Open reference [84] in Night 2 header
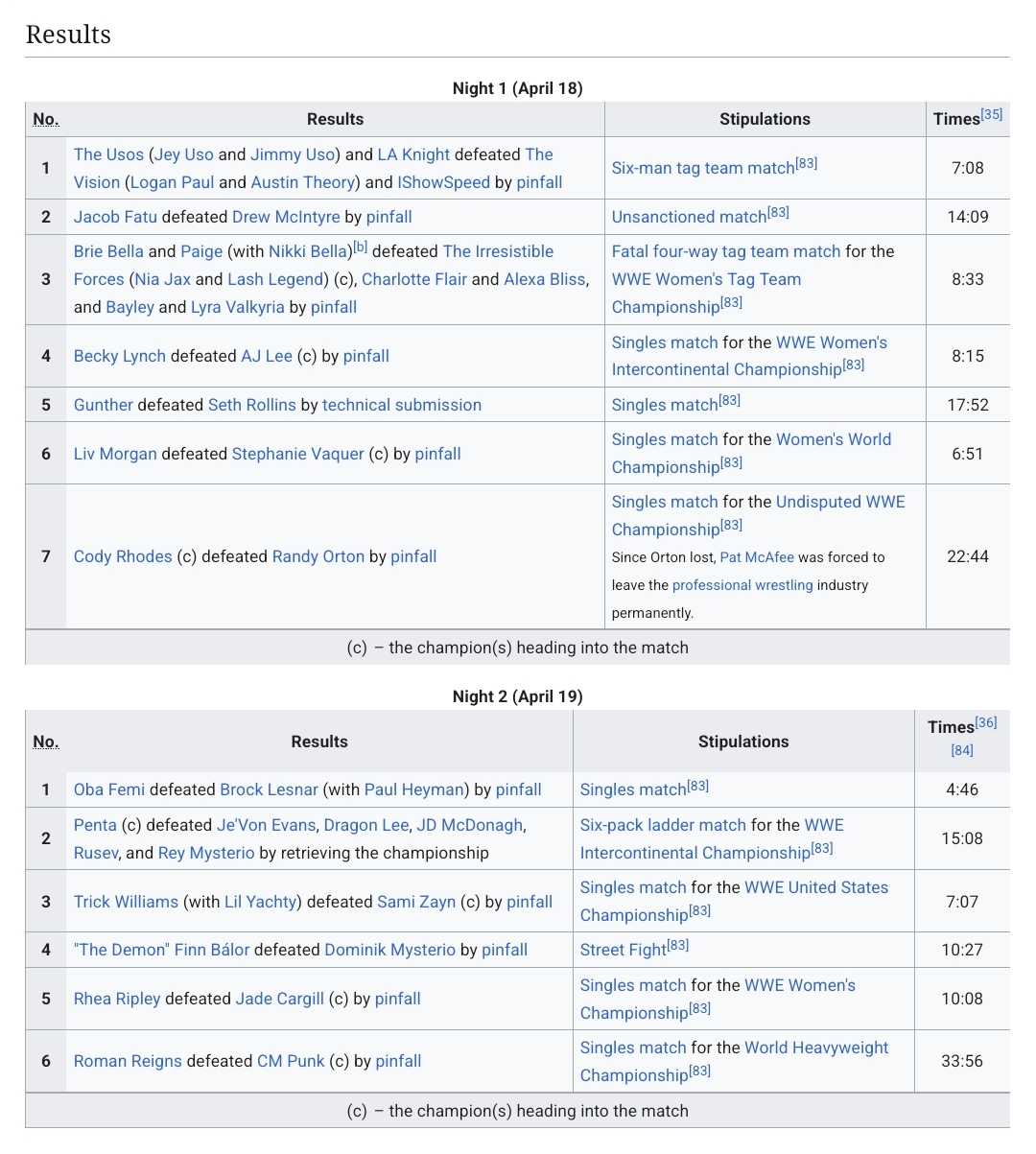Viewport: 1036px width, 1154px height. 962,750
